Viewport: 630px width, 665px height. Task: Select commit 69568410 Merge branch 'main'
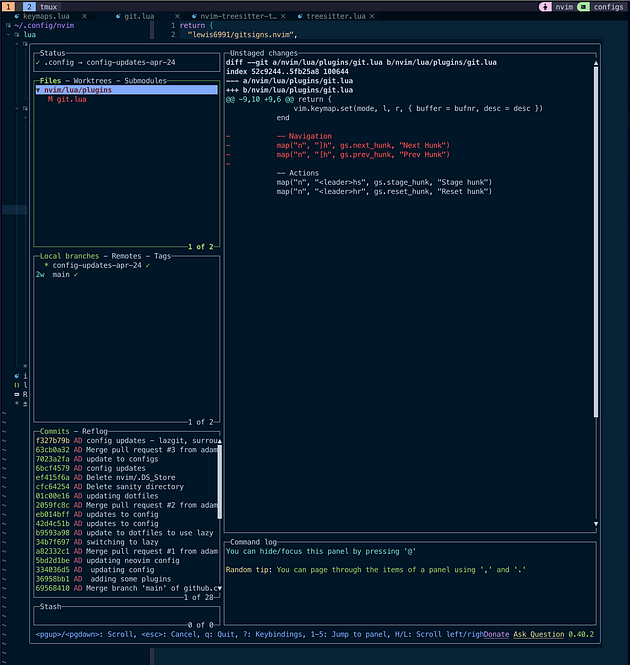126,589
